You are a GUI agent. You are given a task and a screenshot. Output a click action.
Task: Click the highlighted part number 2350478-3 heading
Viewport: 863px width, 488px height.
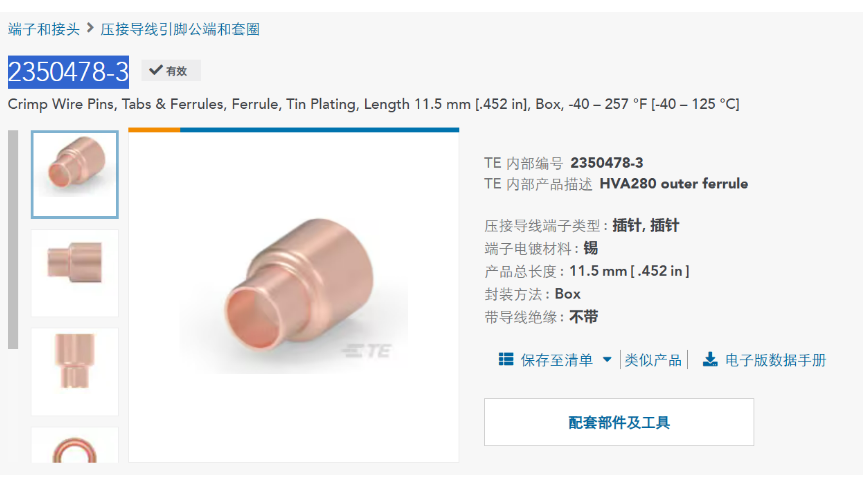(x=68, y=72)
